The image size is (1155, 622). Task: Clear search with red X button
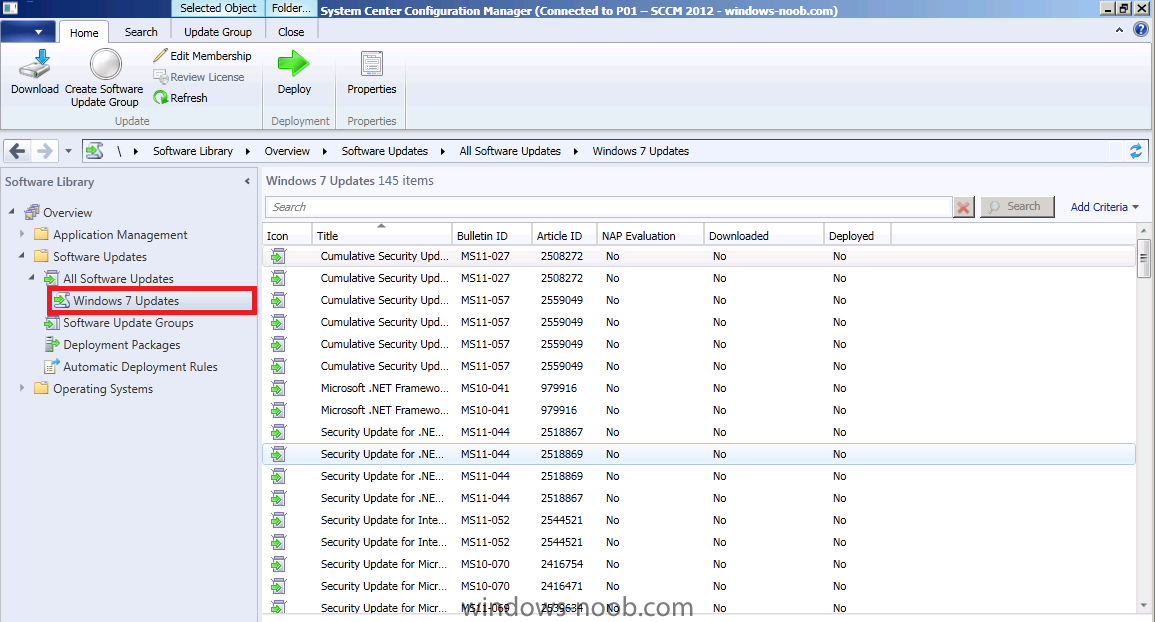tap(963, 207)
